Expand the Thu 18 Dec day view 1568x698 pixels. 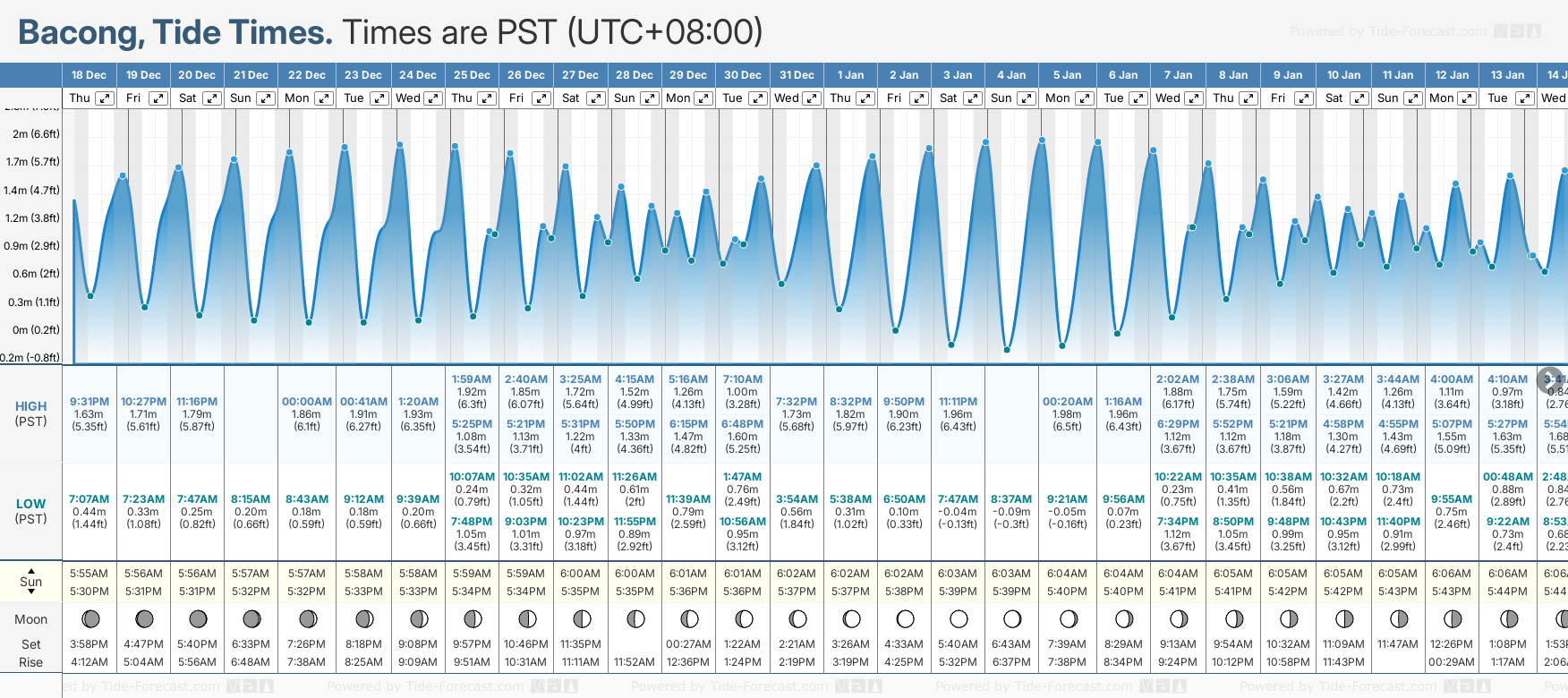105,98
